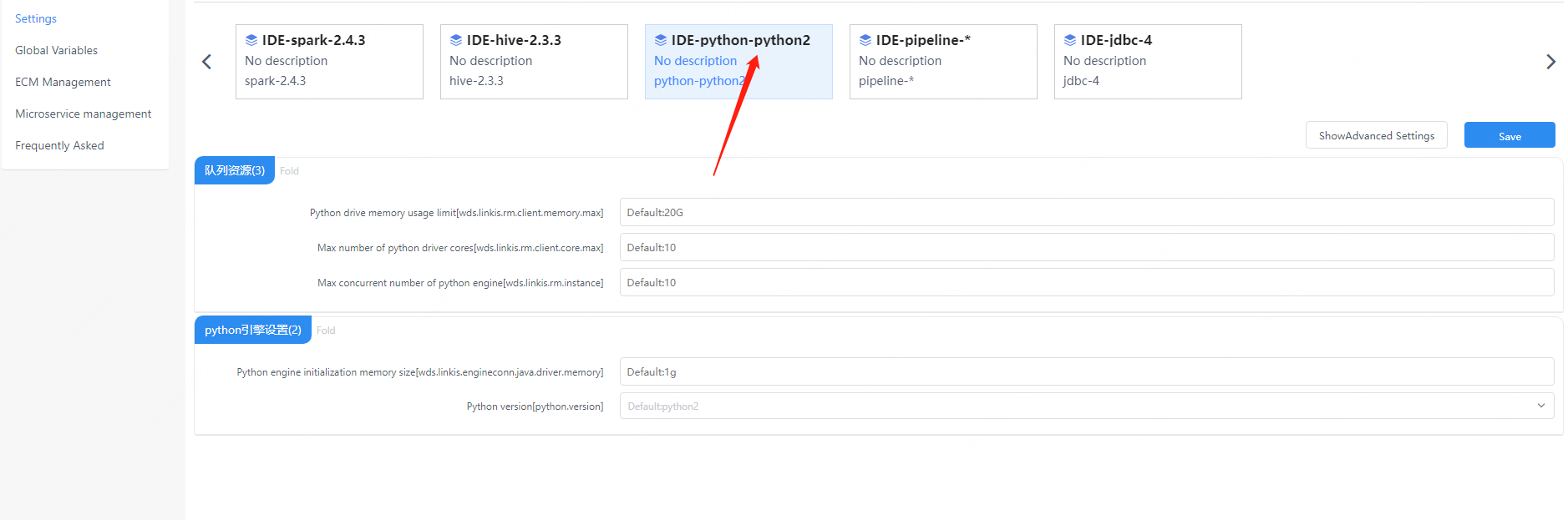Screen dimensions: 1568x520
Task: Click ShowAdvanced Settings button
Action: coord(1376,136)
